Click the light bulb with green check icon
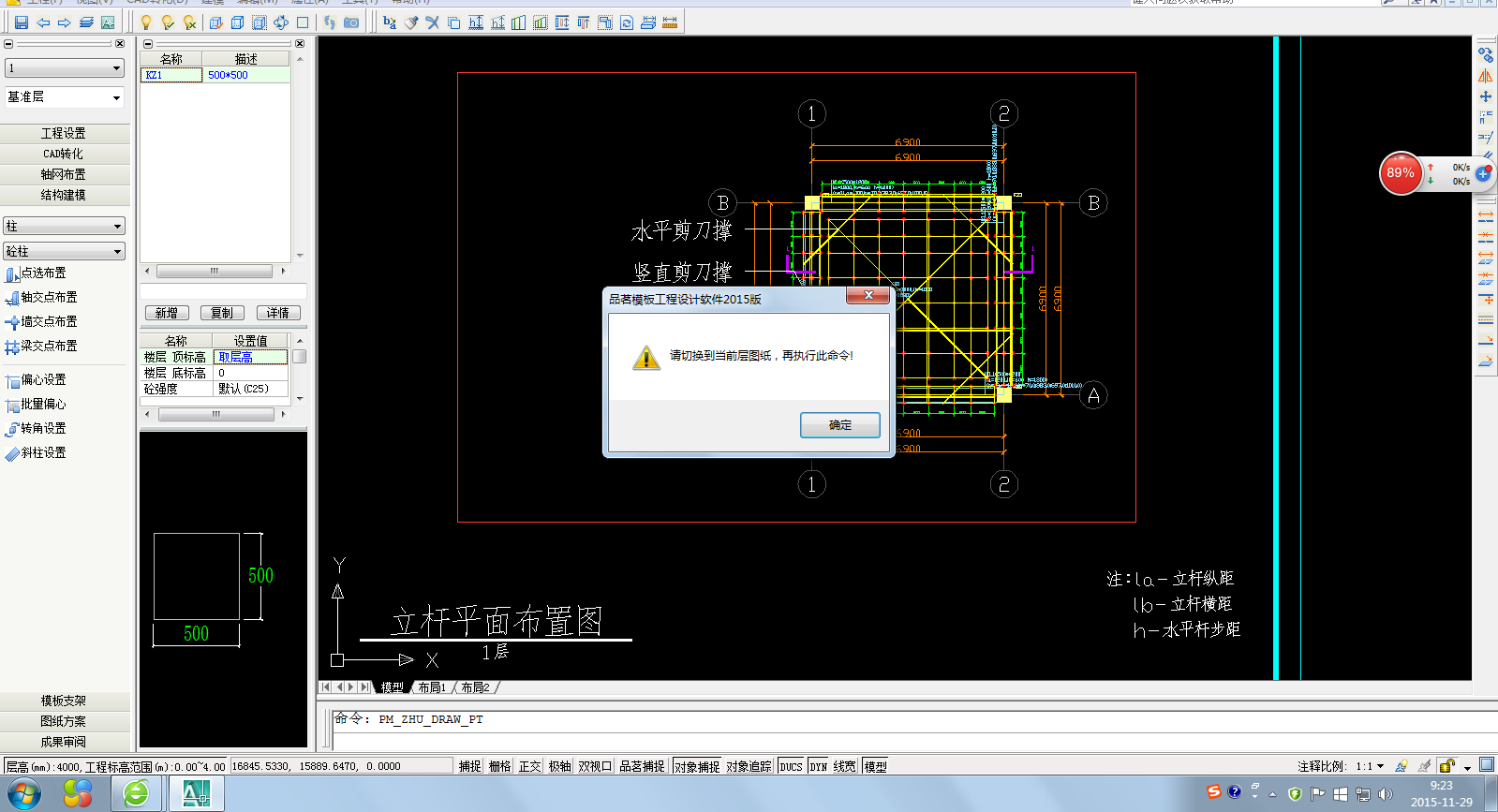The height and width of the screenshot is (812, 1498). pos(168,22)
